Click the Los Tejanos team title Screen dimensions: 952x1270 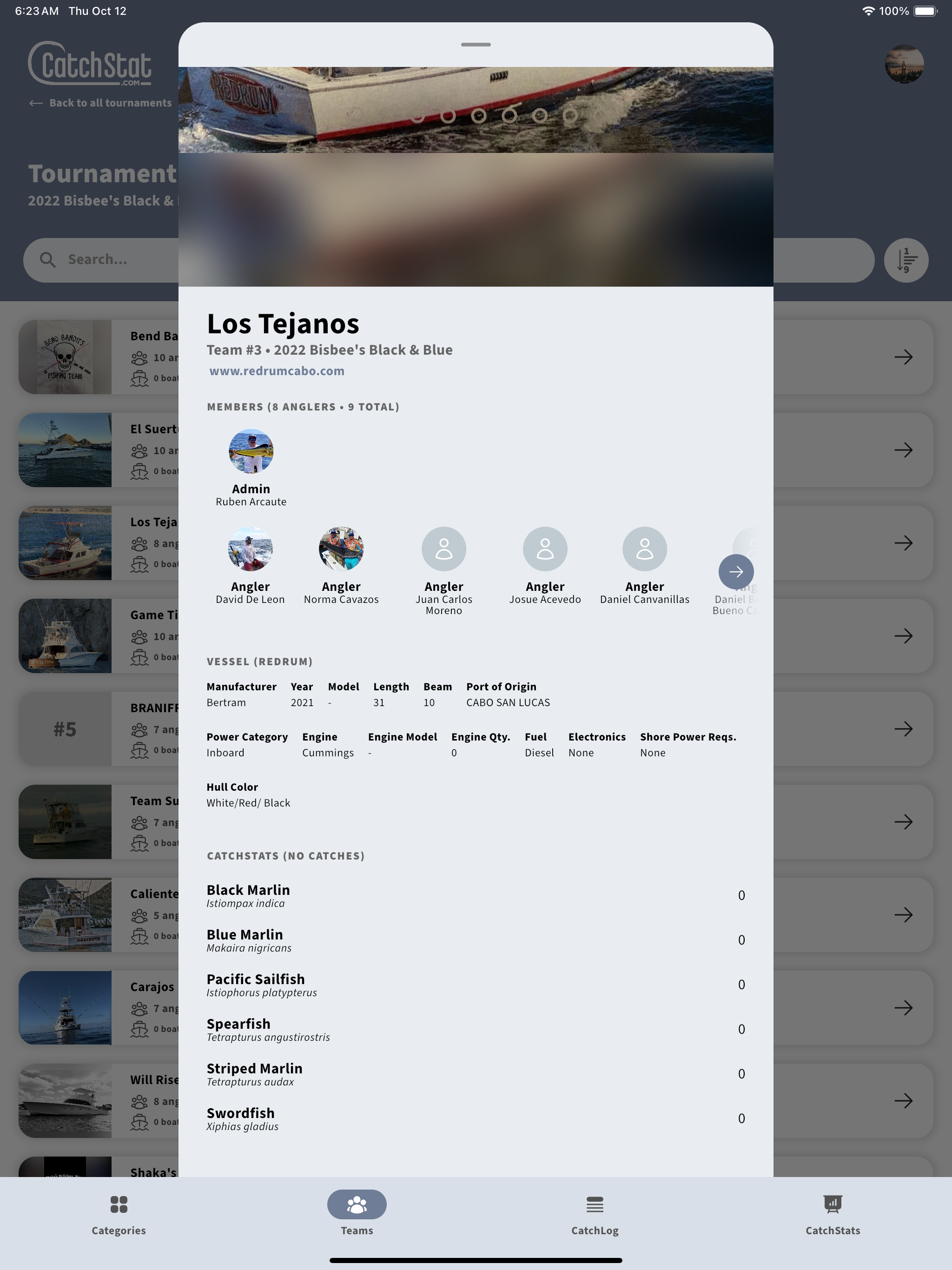(283, 324)
